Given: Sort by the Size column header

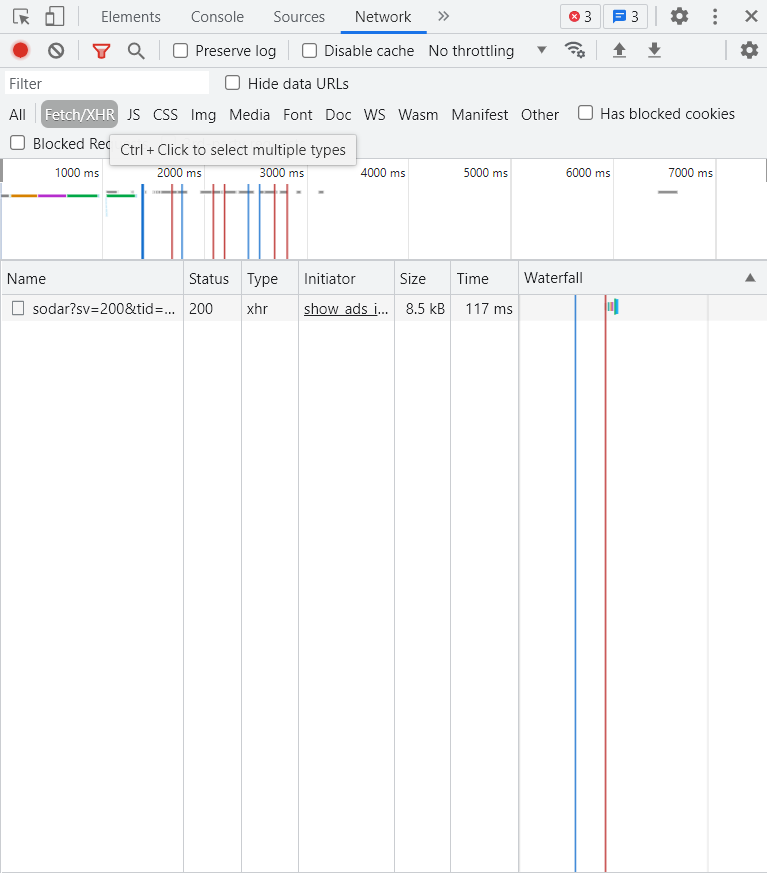Looking at the screenshot, I should pos(422,278).
